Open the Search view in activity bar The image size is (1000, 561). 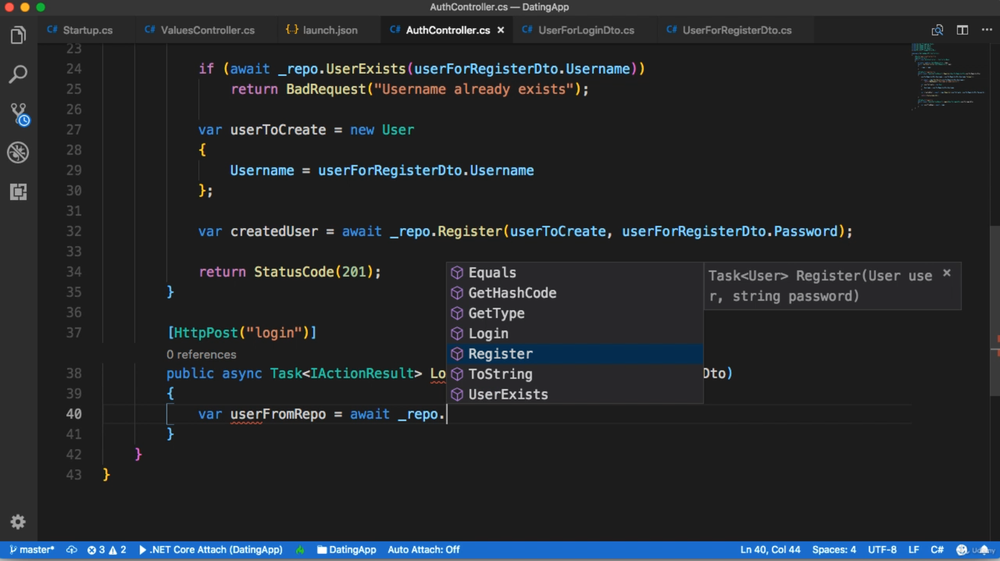(18, 75)
